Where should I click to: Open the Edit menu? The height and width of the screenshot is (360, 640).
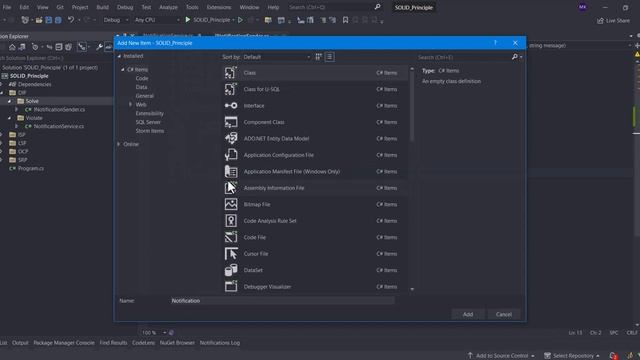point(24,7)
